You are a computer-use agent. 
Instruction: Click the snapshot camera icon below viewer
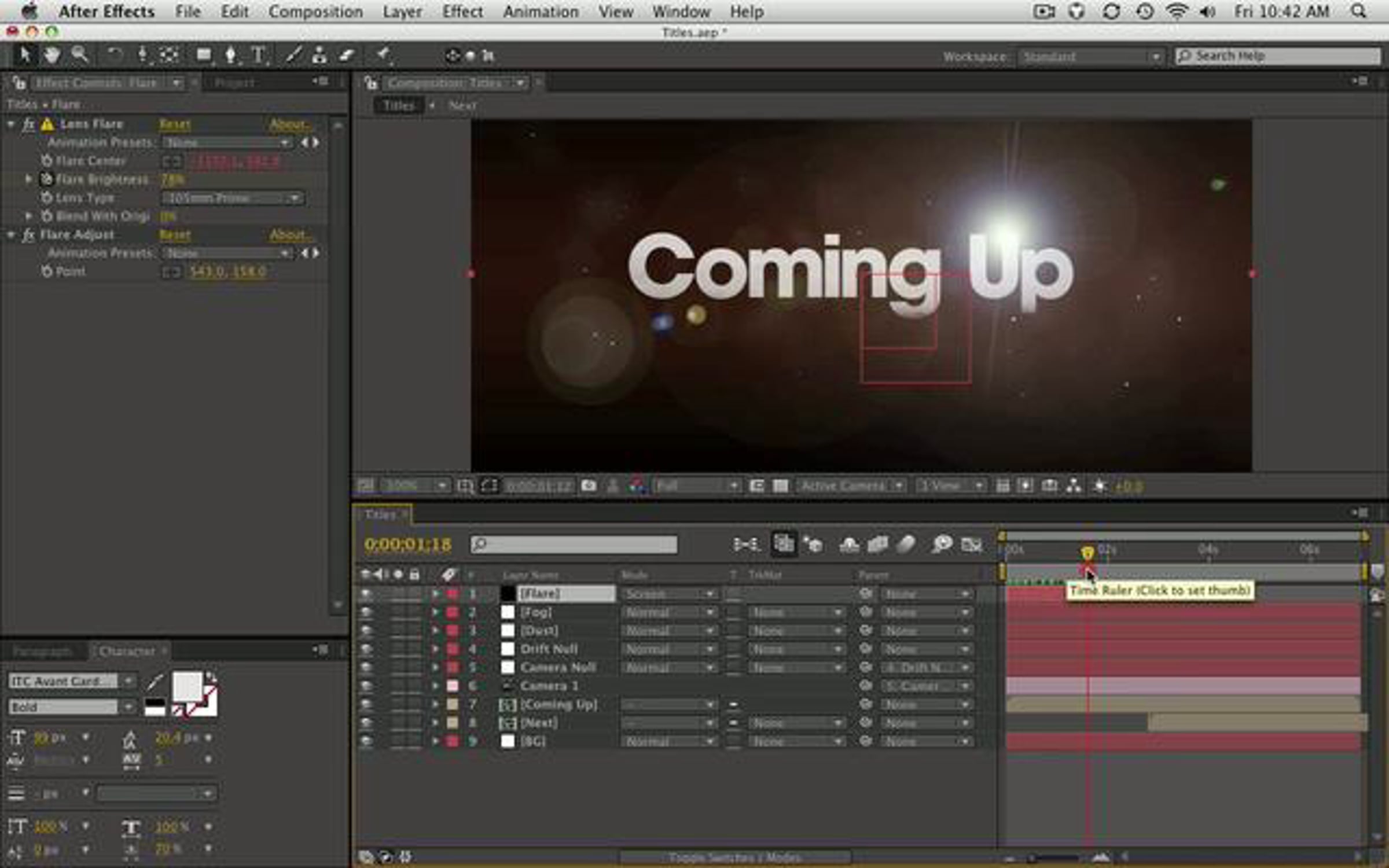point(589,486)
